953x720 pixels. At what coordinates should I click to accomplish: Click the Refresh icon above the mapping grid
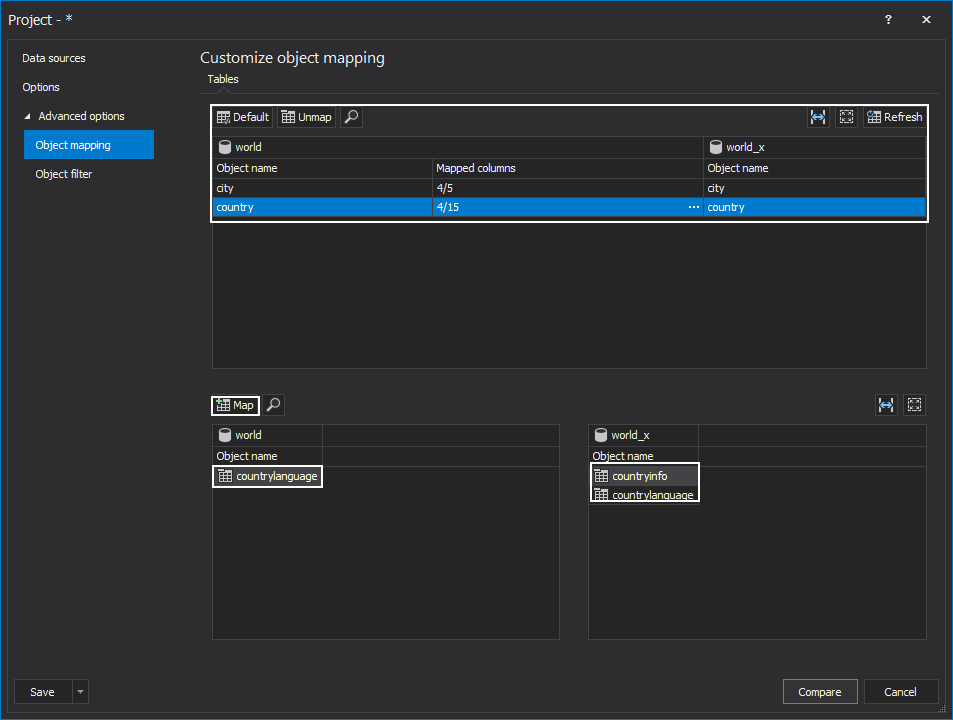[x=893, y=117]
